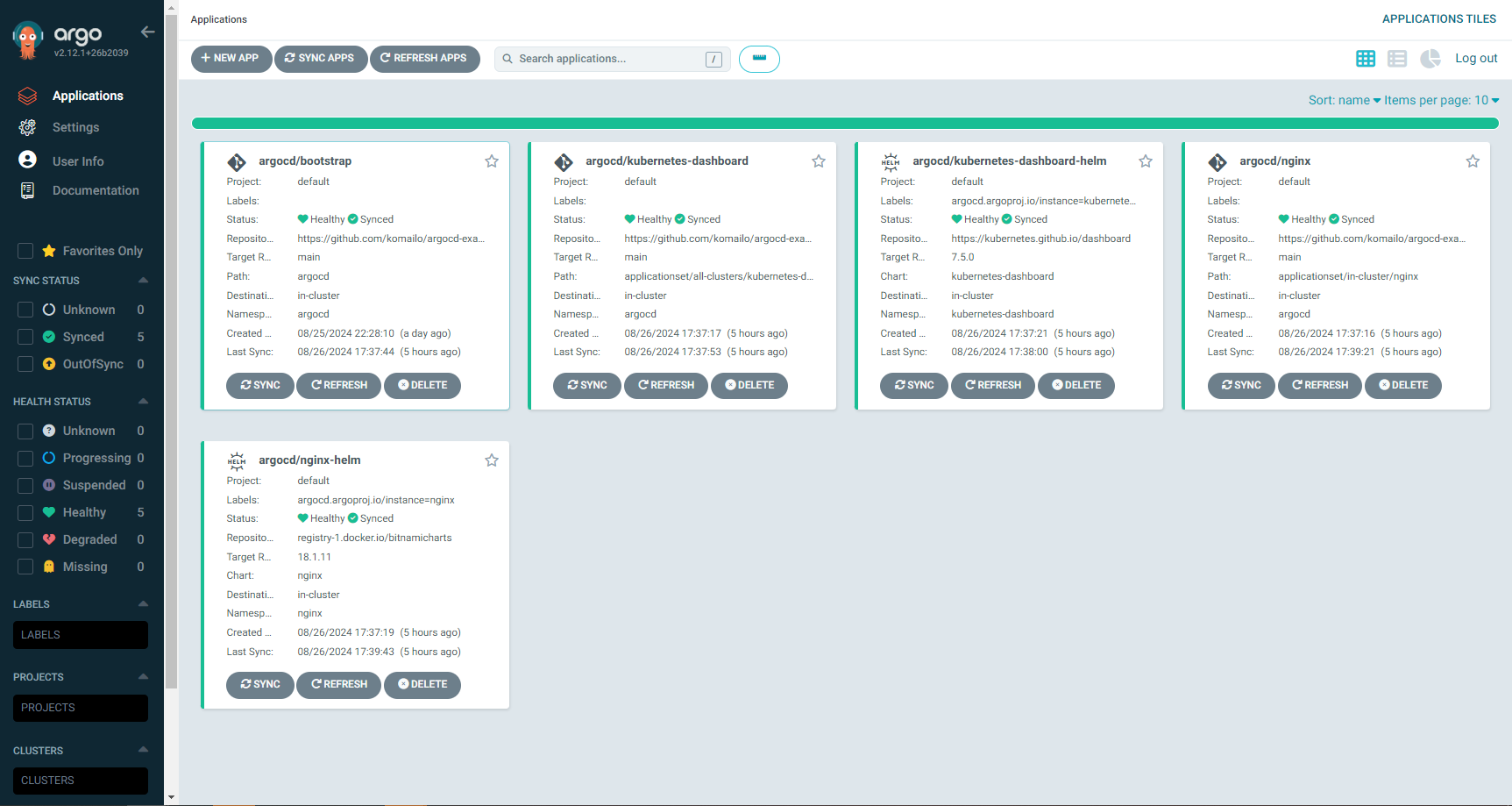
Task: Favorite the argocd/bootstrap application star
Action: (x=492, y=161)
